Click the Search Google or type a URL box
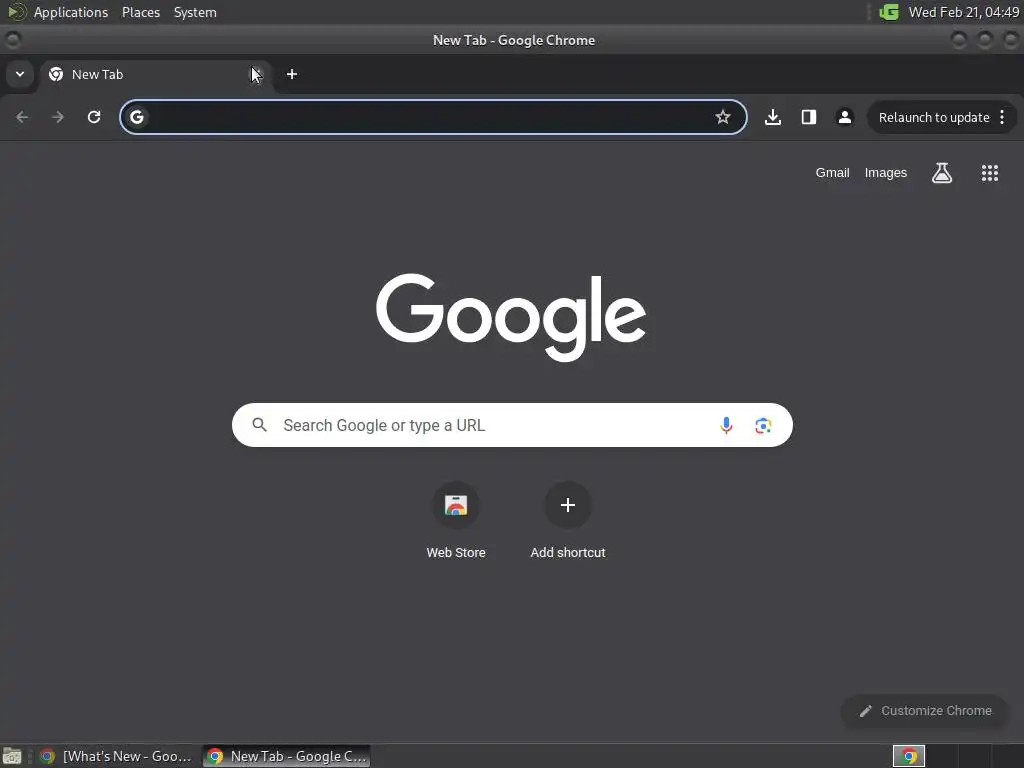The width and height of the screenshot is (1024, 768). 512,425
